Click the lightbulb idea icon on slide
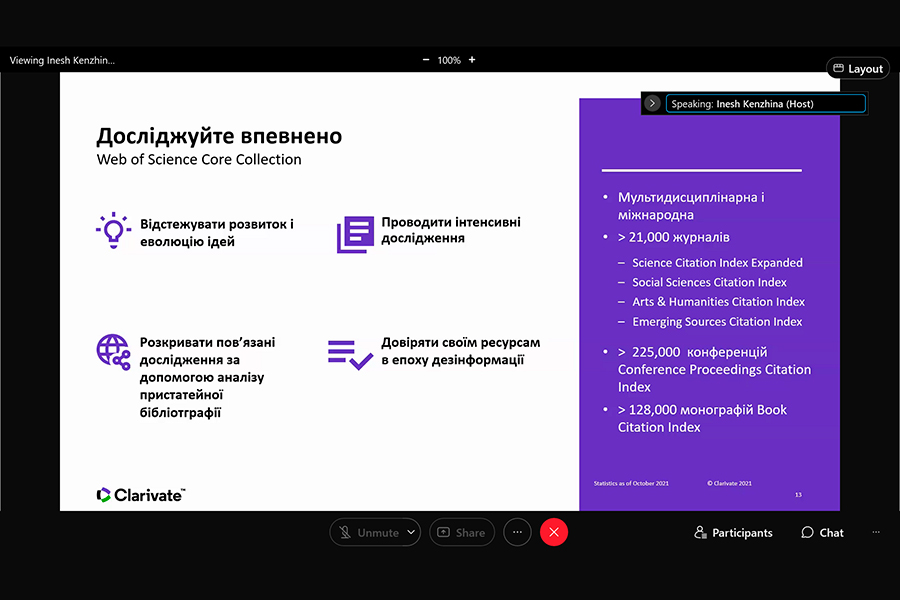The image size is (900, 600). (x=113, y=230)
